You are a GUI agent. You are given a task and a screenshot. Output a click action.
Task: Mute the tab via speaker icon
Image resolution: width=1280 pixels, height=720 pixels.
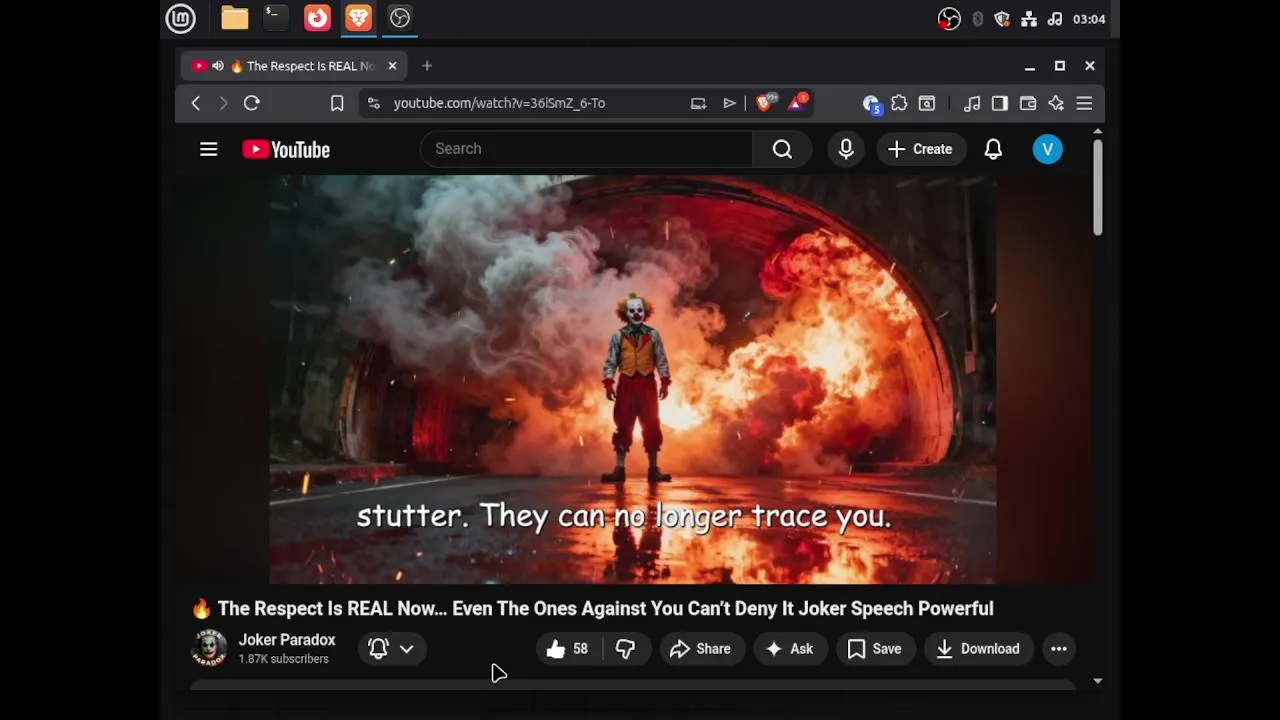tap(218, 66)
